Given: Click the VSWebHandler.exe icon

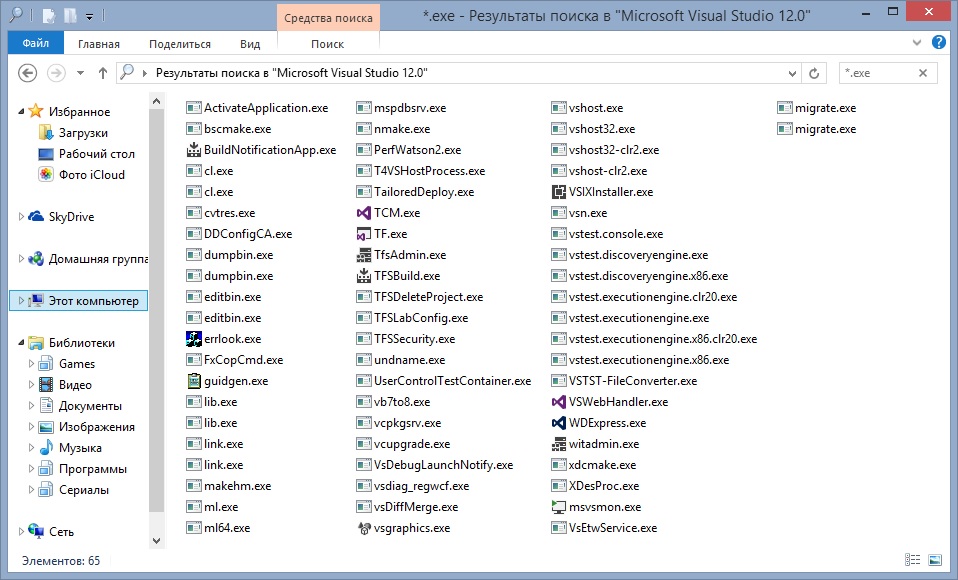Looking at the screenshot, I should click(558, 402).
